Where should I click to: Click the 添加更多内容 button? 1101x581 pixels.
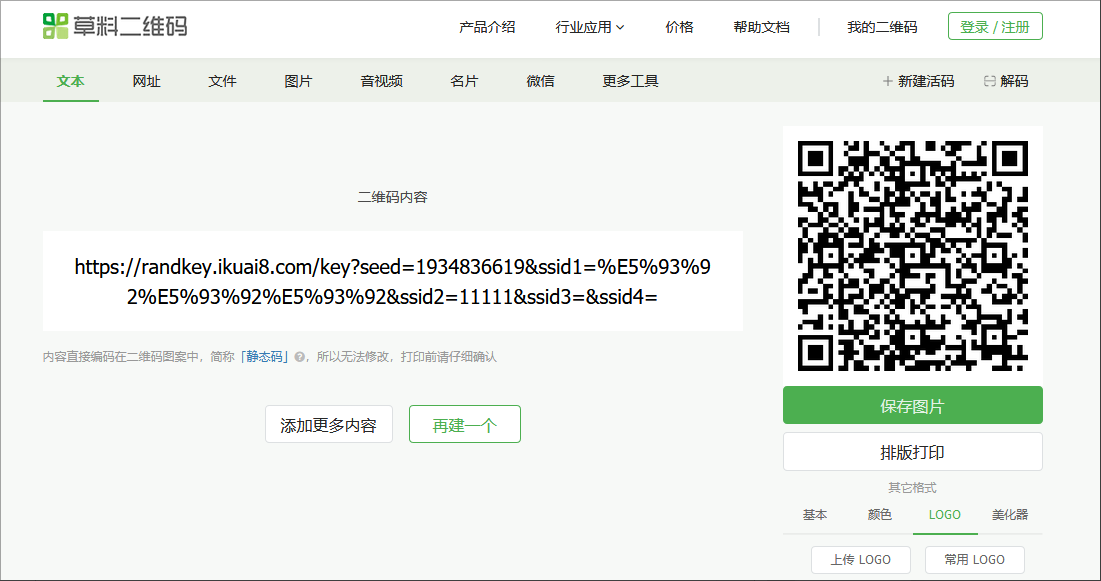click(x=329, y=424)
